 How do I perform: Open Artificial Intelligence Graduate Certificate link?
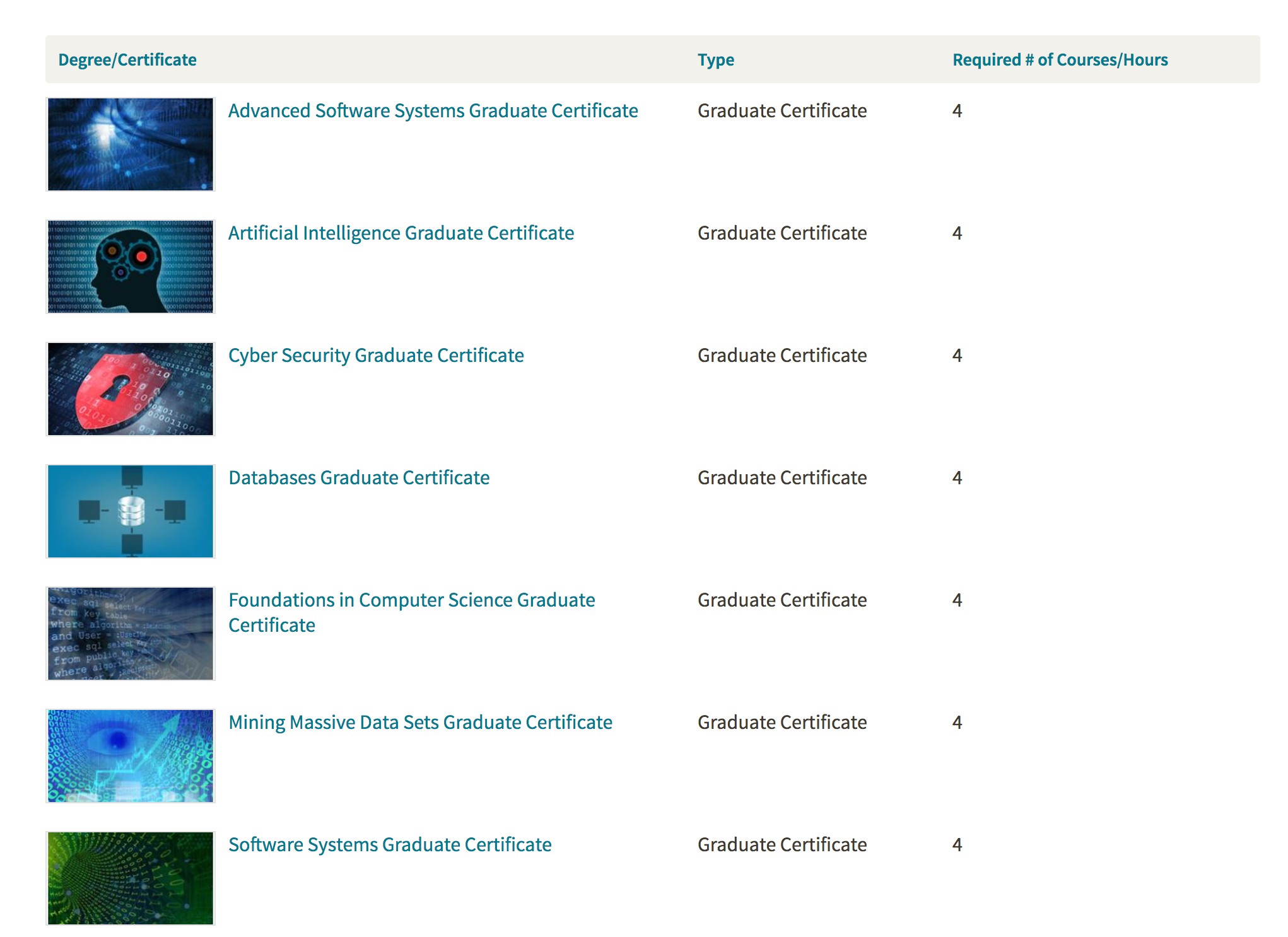(401, 233)
